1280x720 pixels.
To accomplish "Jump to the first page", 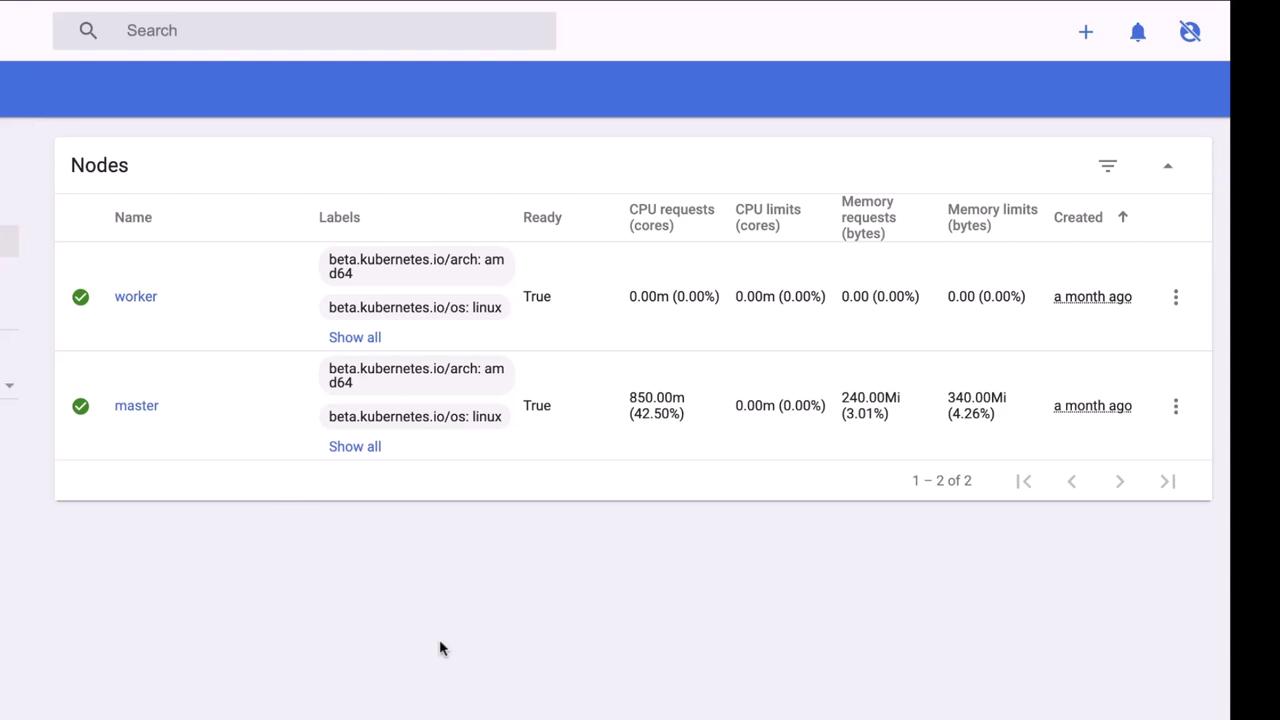I will (1023, 481).
